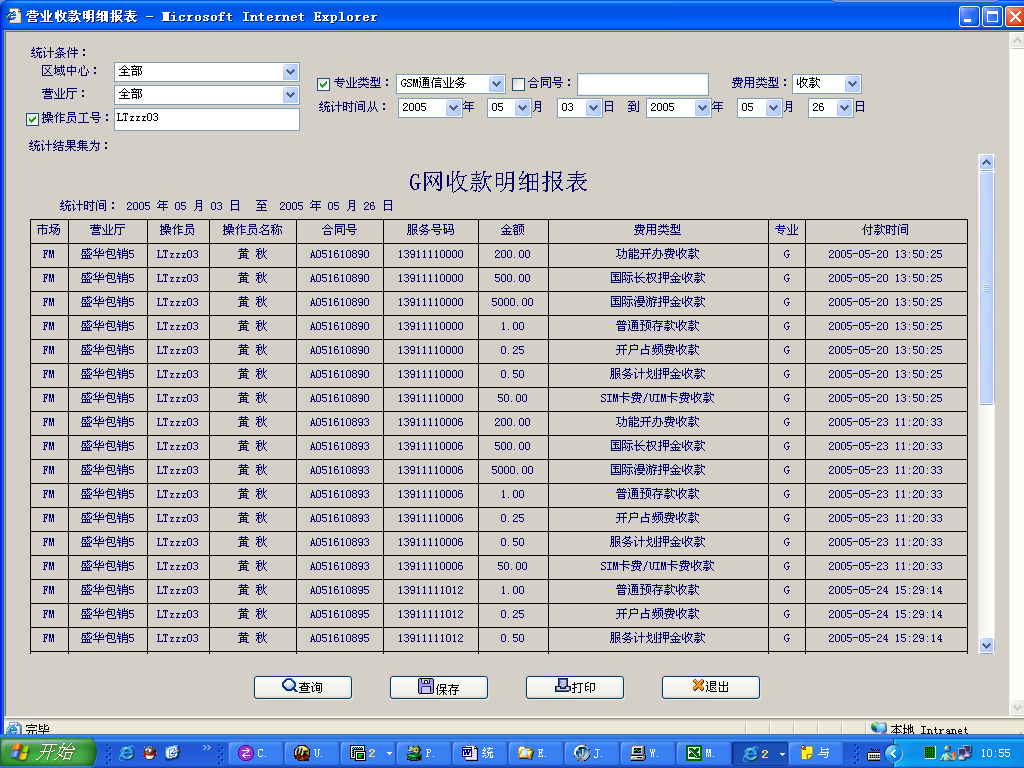Click the report scrollbar down arrow

986,645
